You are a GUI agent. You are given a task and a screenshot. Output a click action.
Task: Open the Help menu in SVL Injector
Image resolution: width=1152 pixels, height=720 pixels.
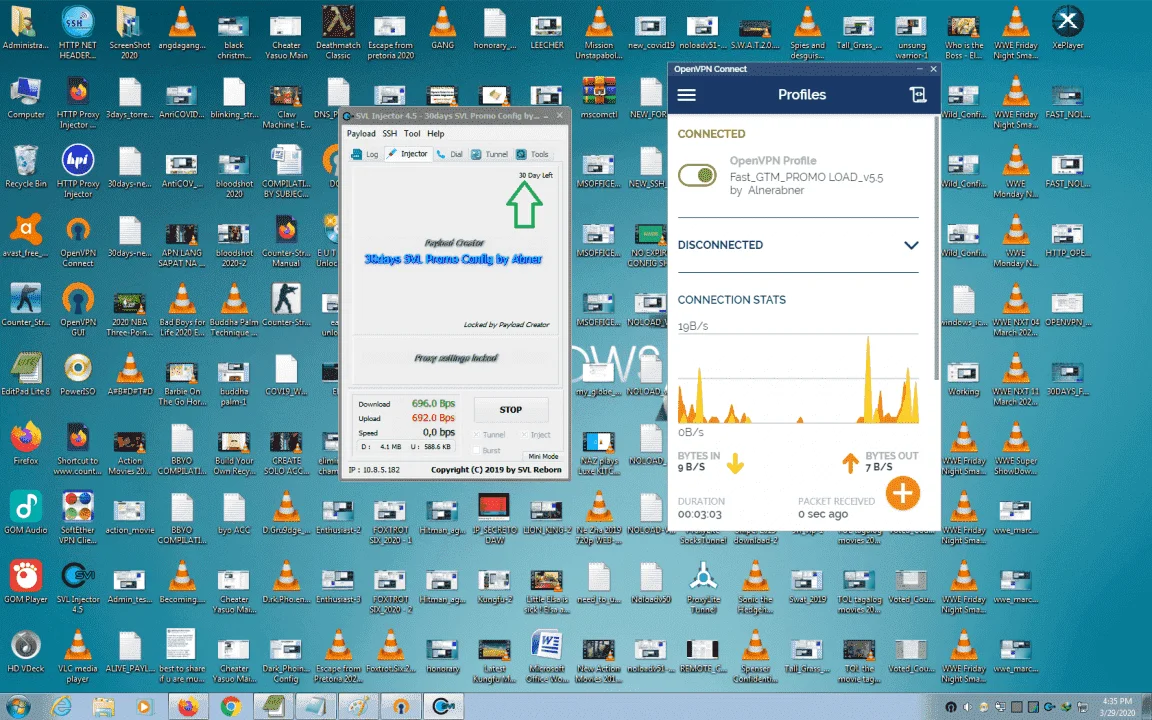[436, 134]
